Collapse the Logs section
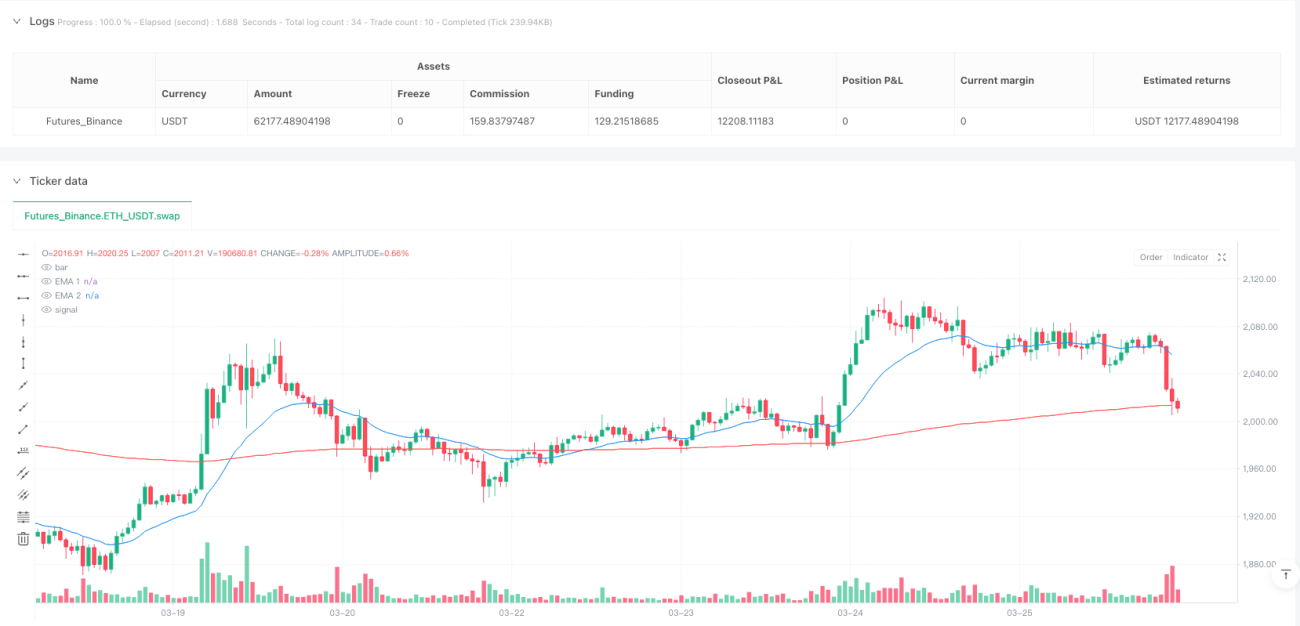Image resolution: width=1300 pixels, height=626 pixels. point(17,20)
